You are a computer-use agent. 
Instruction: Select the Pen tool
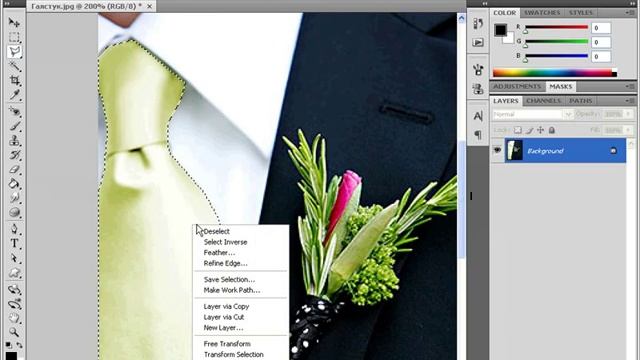pos(14,229)
